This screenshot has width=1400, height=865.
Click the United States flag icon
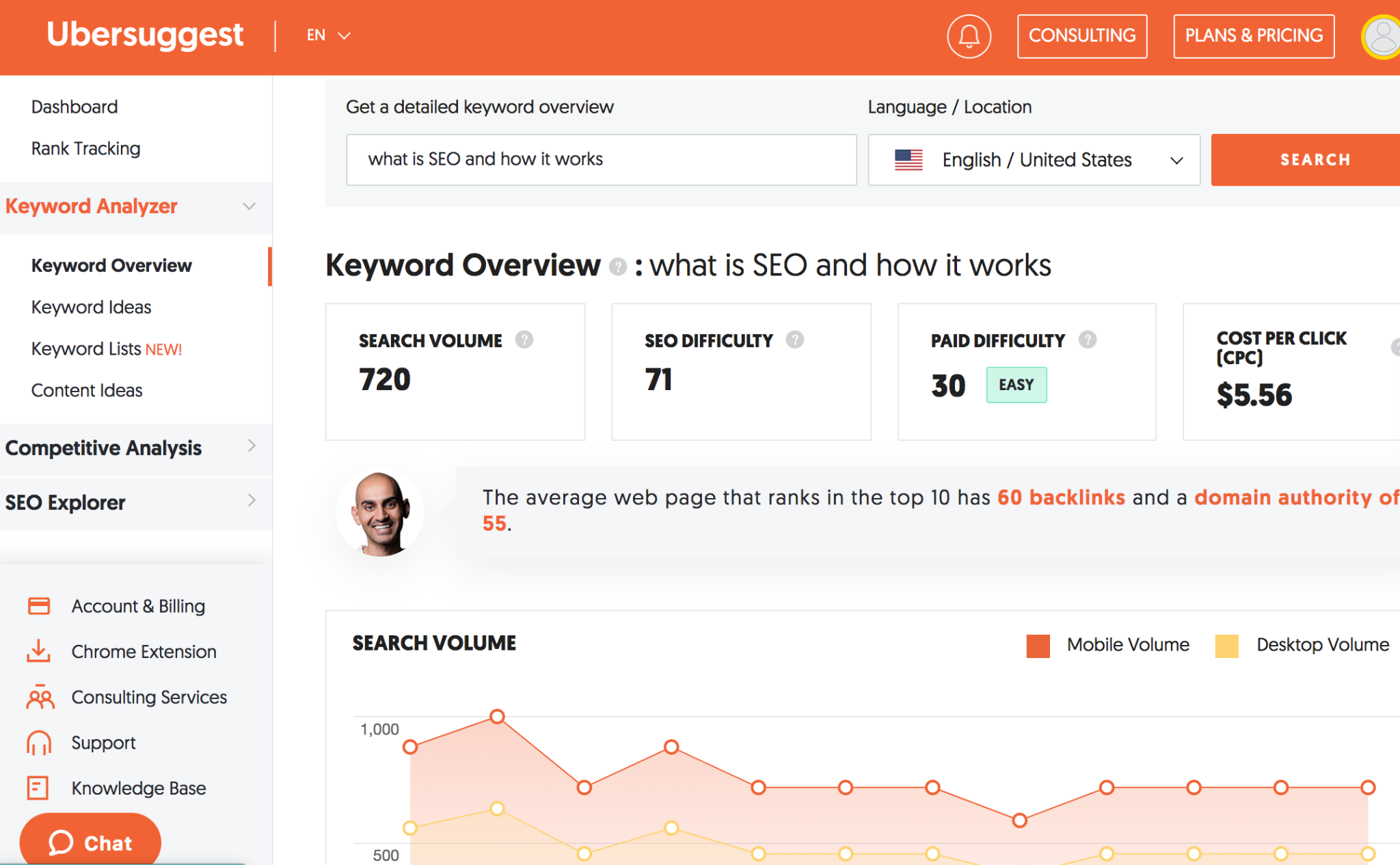point(908,160)
